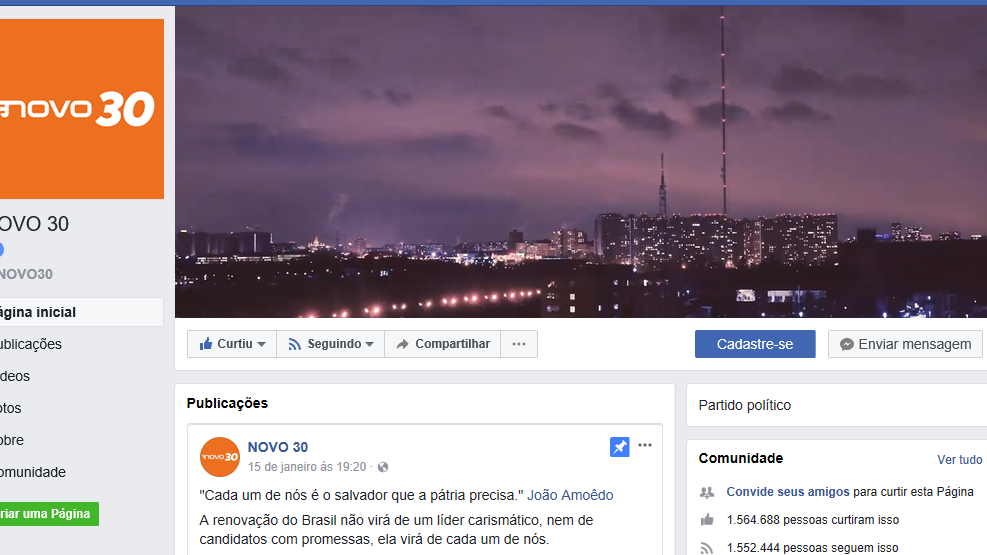This screenshot has width=987, height=555.
Task: Click the blue pinned post pin icon
Action: [x=619, y=447]
